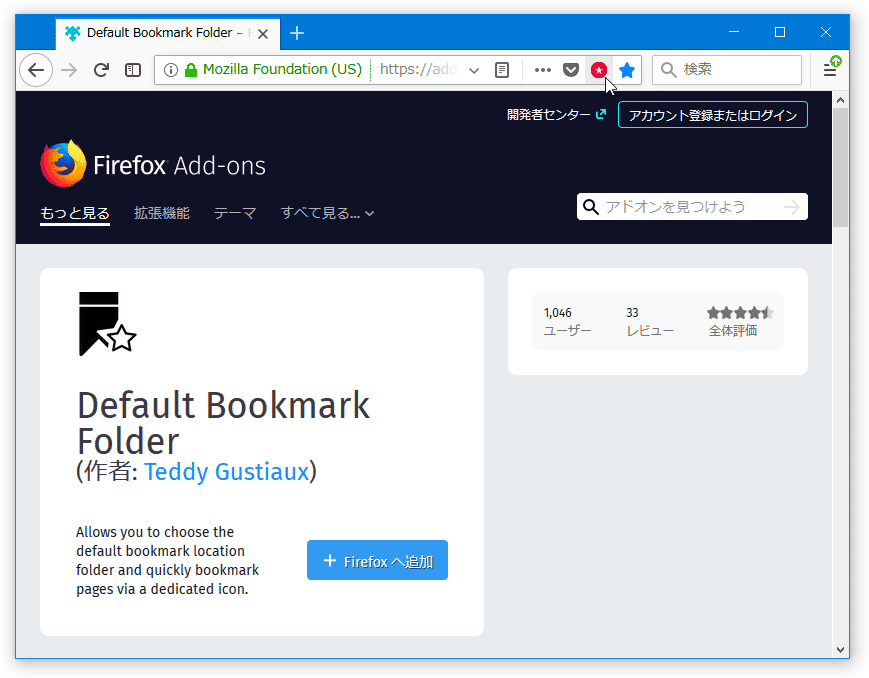Click the red star Default Bookmark Folder icon

click(599, 70)
